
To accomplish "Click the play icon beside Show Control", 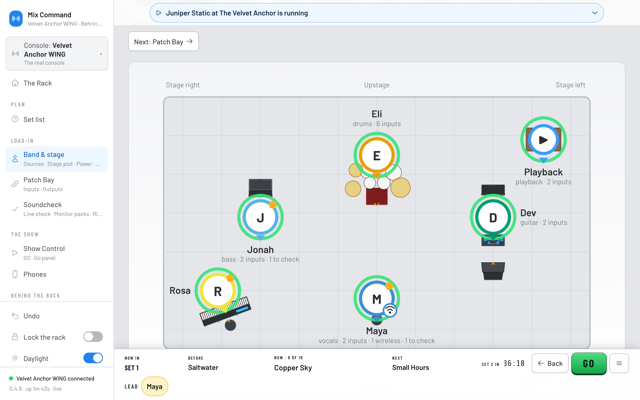I will pyautogui.click(x=15, y=253).
